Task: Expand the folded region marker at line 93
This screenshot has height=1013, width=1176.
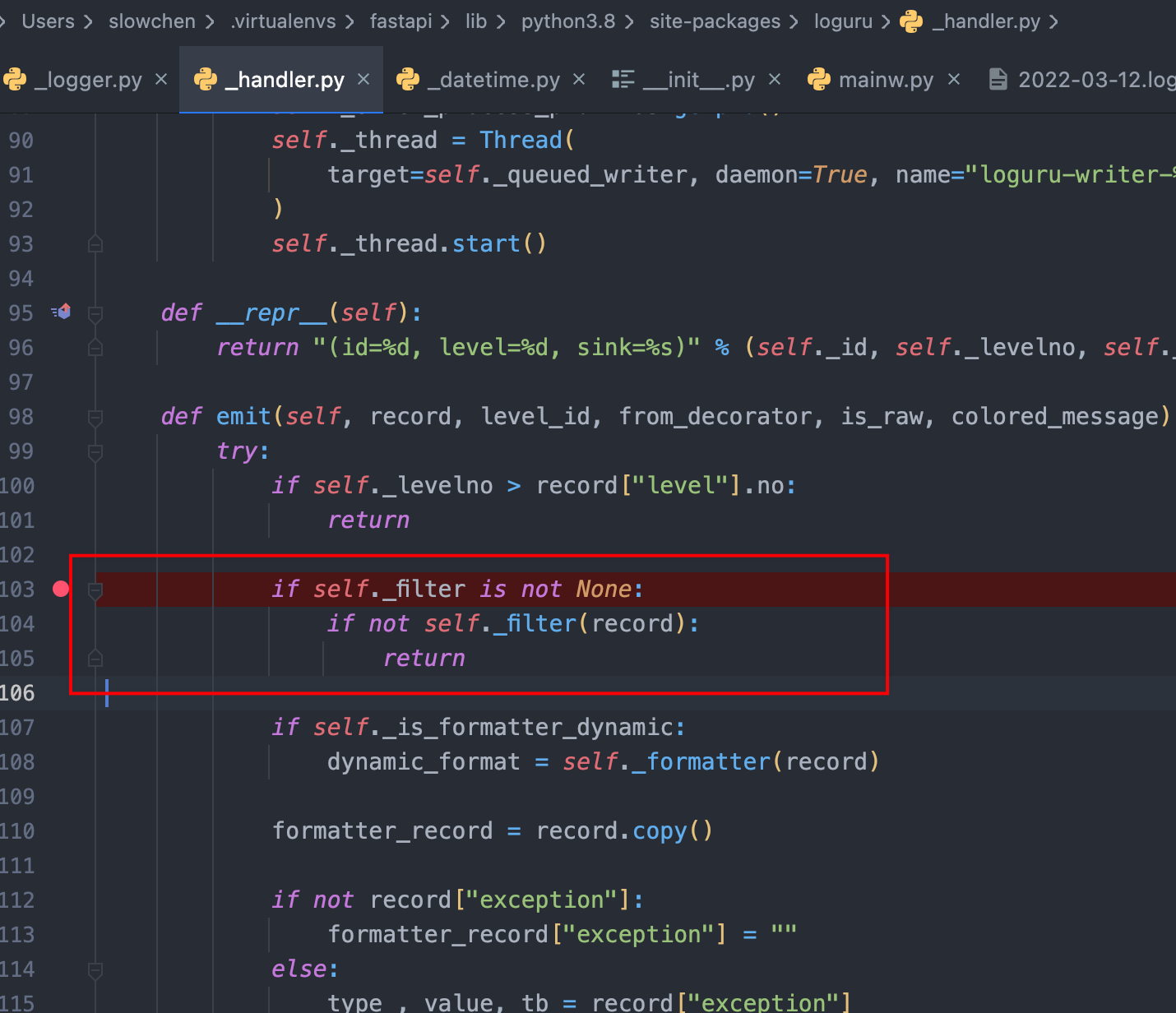Action: point(95,243)
